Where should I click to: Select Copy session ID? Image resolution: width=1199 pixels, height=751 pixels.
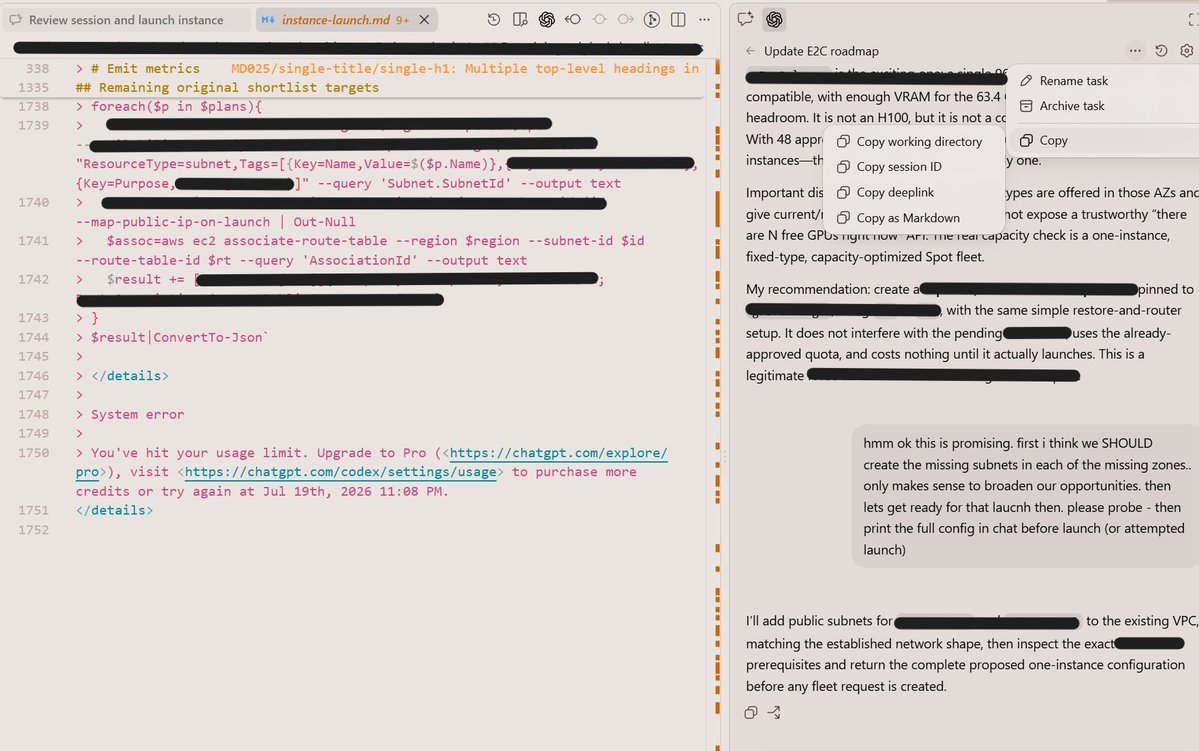click(x=913, y=167)
